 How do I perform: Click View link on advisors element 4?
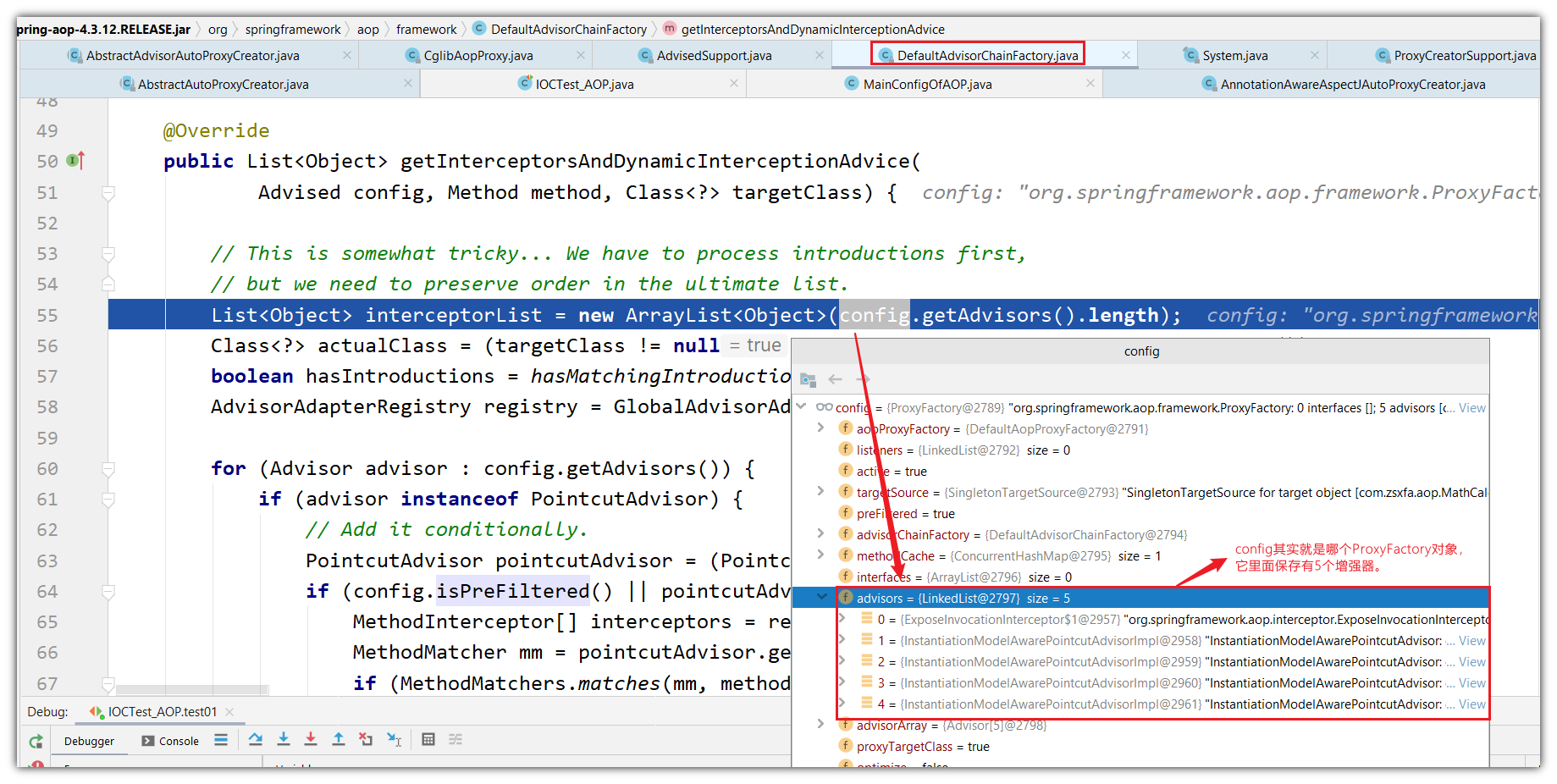[1472, 704]
